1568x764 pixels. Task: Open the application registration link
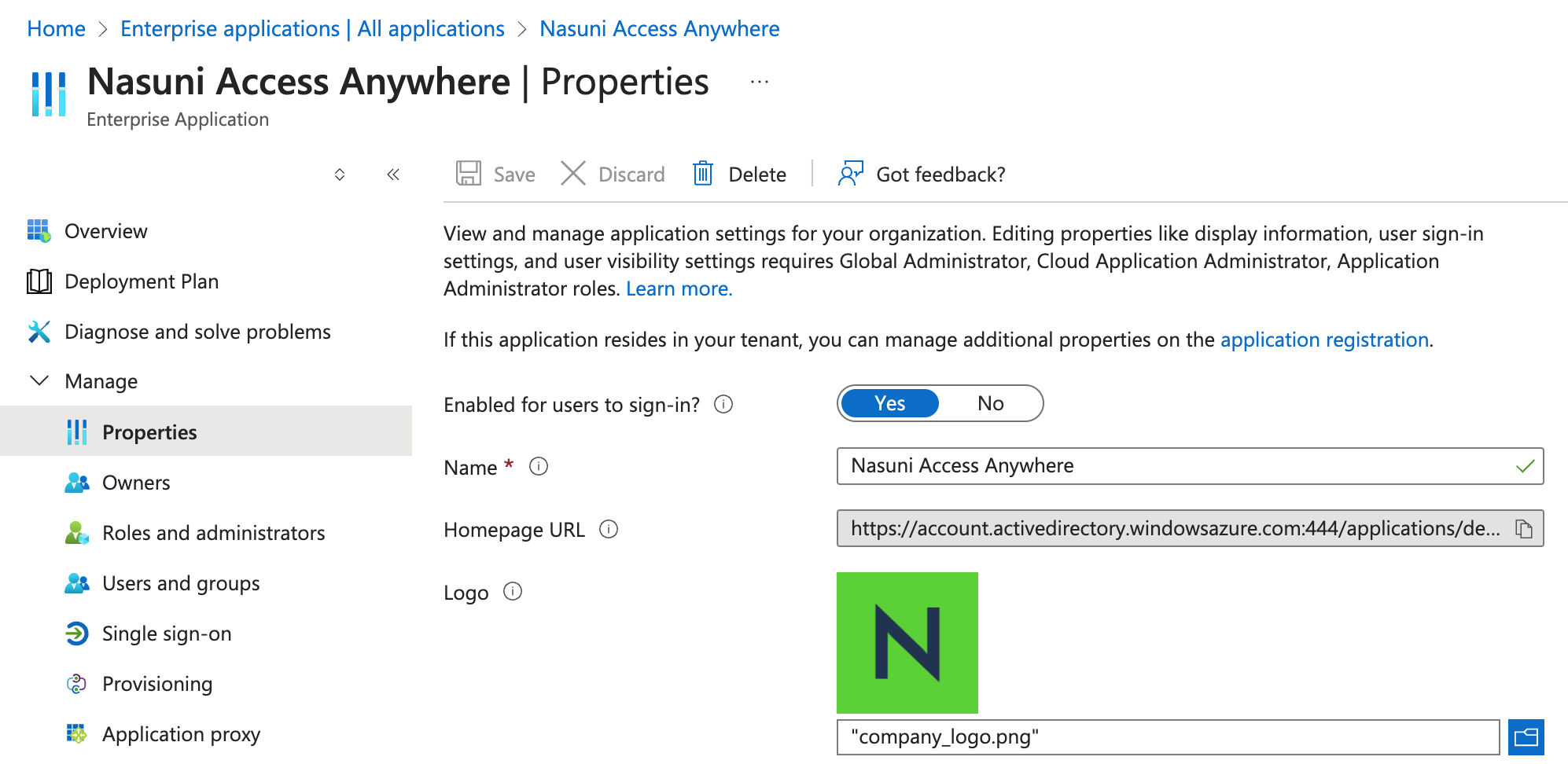pyautogui.click(x=1324, y=340)
